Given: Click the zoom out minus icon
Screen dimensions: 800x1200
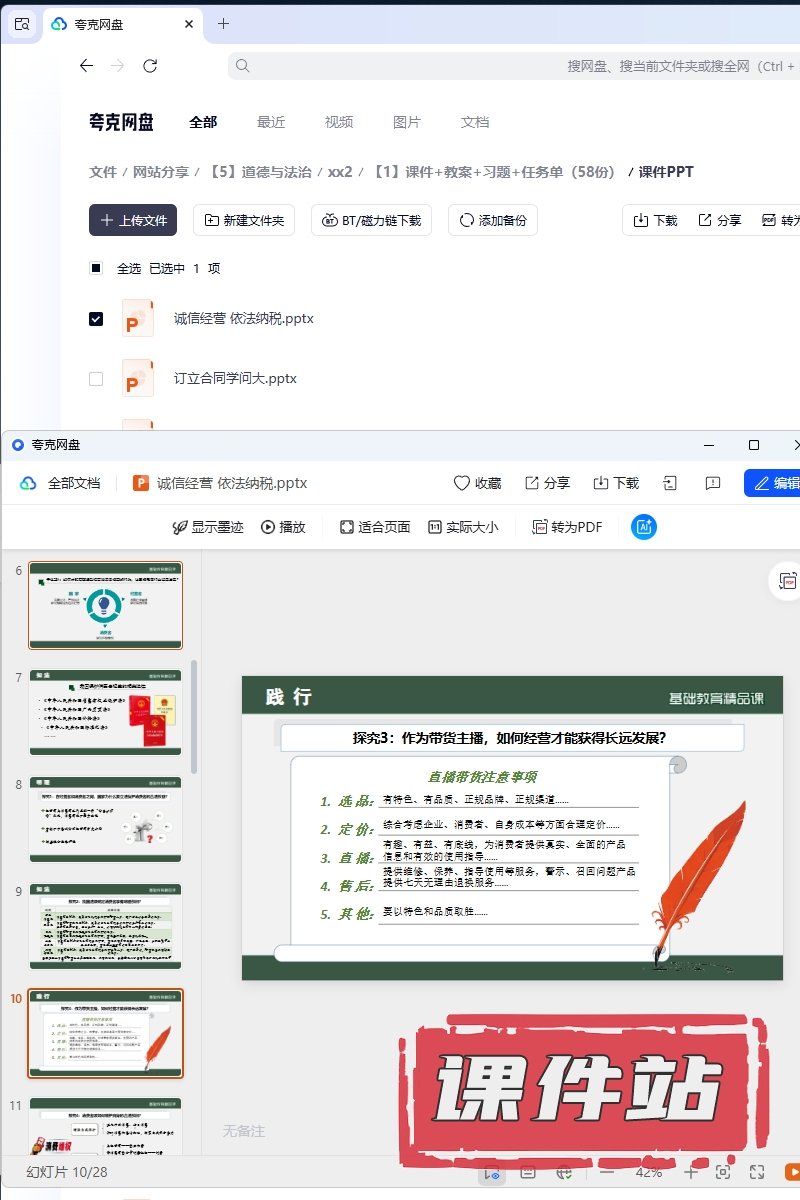Looking at the screenshot, I should (x=608, y=1172).
